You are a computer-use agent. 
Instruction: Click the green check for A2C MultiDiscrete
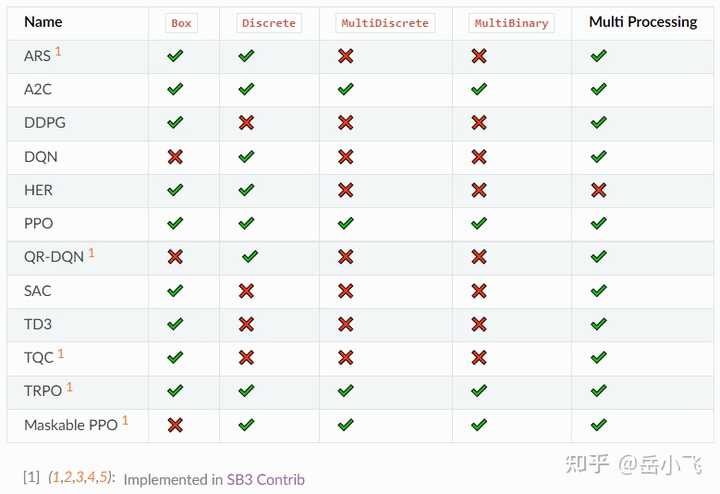point(346,90)
